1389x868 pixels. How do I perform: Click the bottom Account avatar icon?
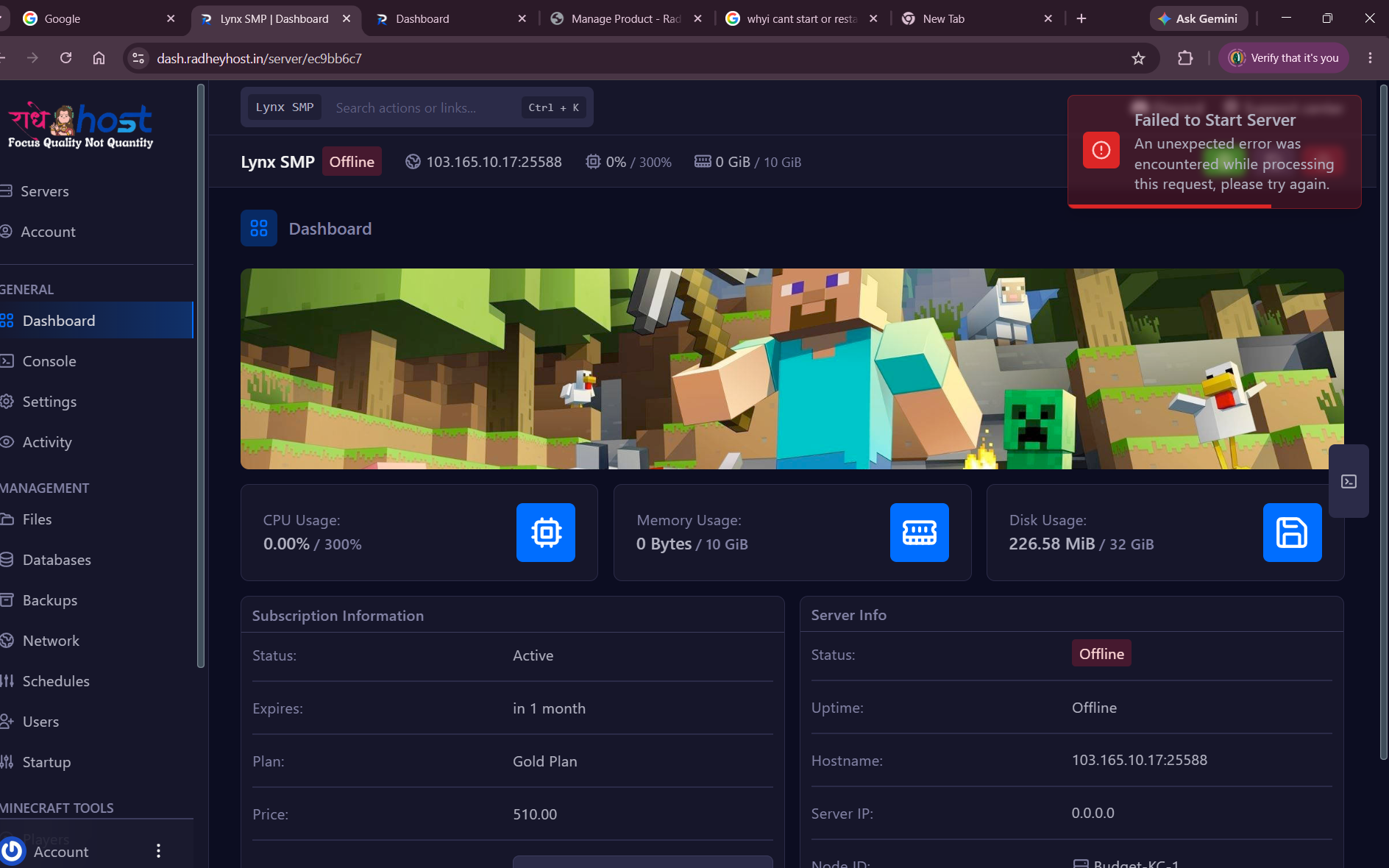(x=13, y=851)
